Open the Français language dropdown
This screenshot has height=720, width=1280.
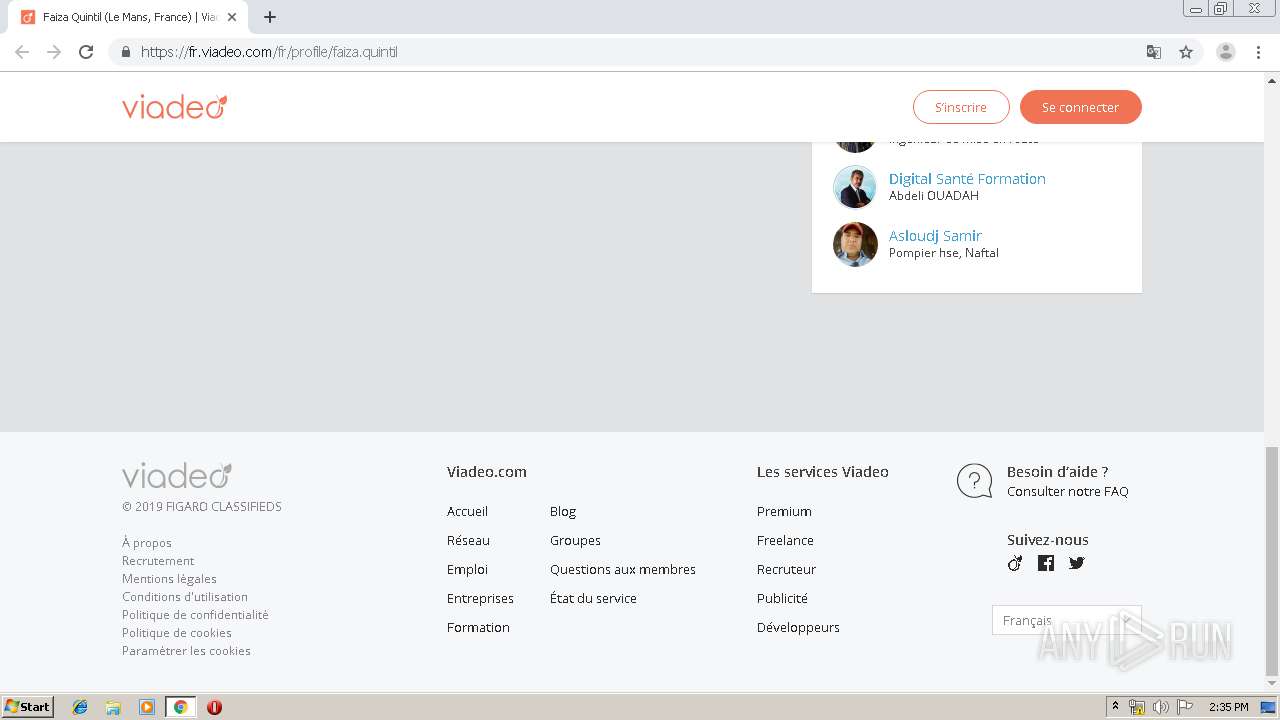coord(1066,620)
